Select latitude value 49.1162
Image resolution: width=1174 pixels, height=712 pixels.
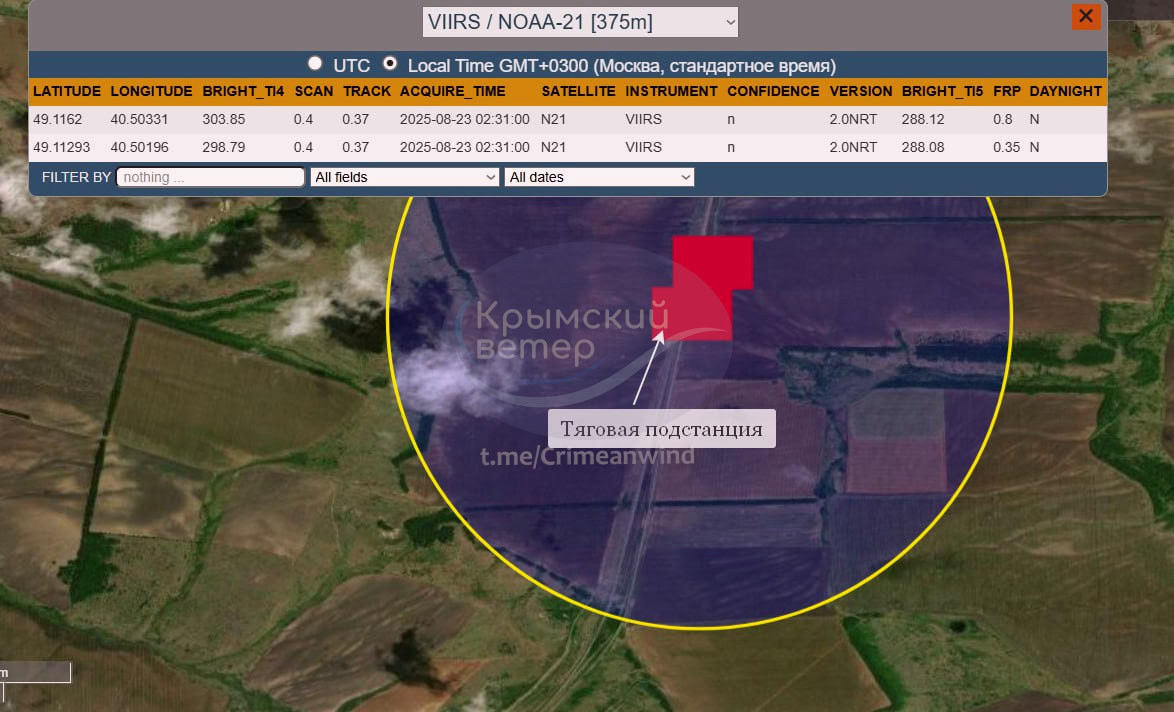(x=58, y=119)
